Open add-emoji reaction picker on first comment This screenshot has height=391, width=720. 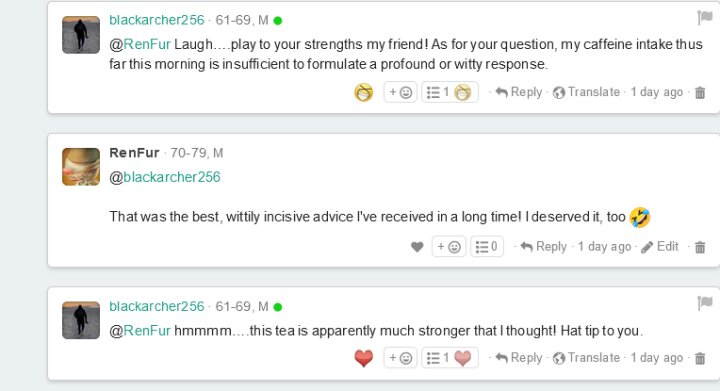(x=400, y=92)
